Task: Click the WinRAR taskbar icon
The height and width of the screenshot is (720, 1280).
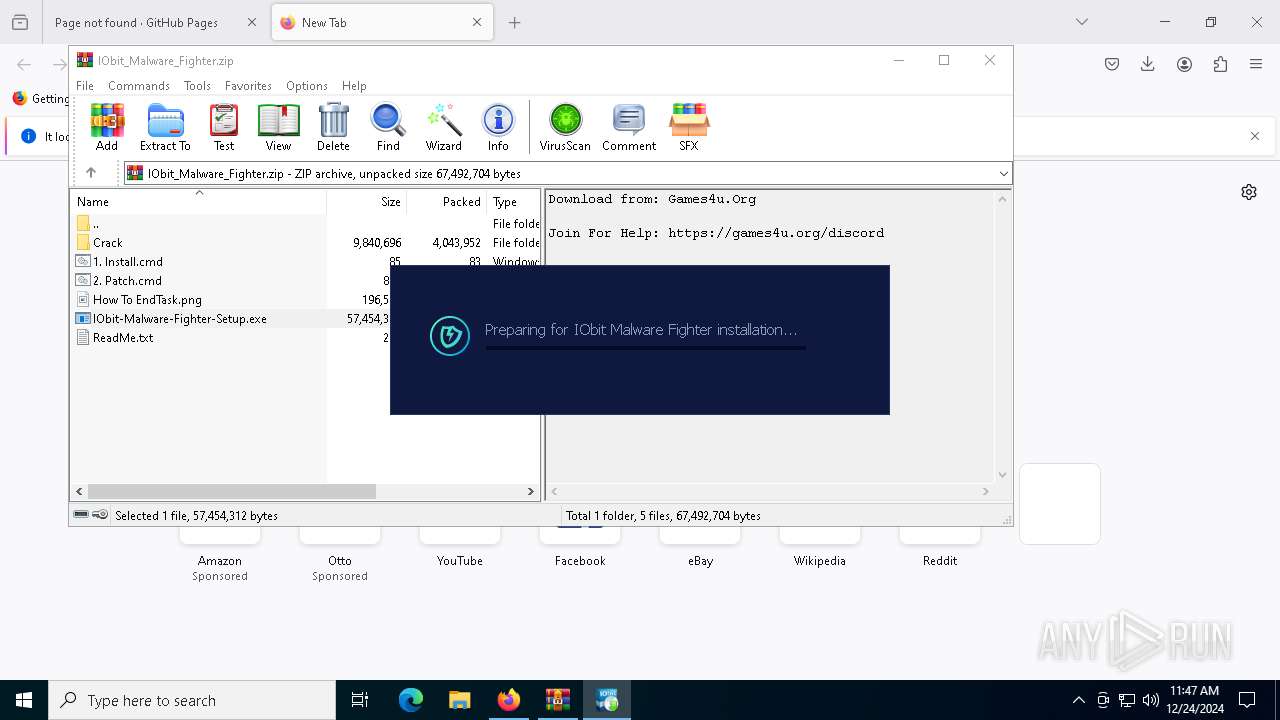Action: [558, 700]
